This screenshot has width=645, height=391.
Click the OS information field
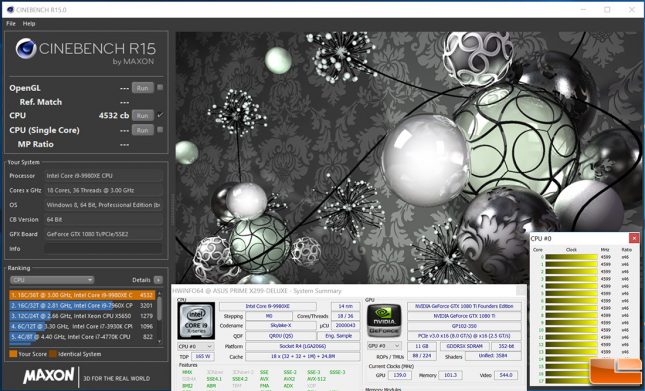pyautogui.click(x=103, y=205)
